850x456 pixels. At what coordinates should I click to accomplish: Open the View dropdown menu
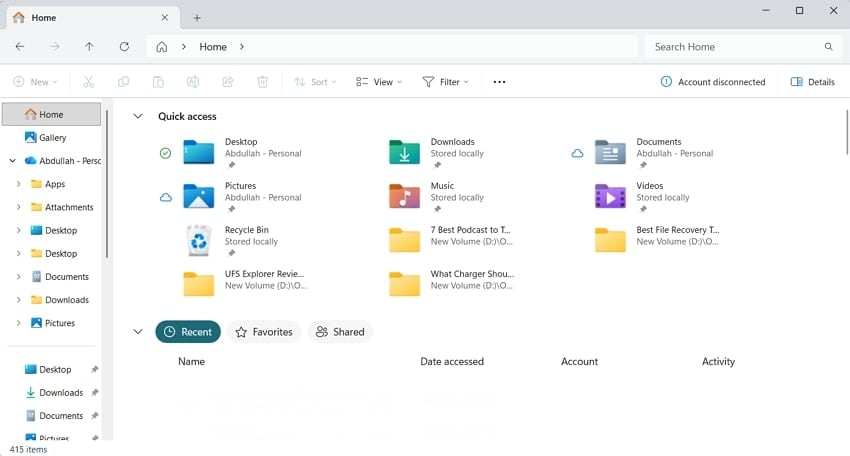(379, 82)
